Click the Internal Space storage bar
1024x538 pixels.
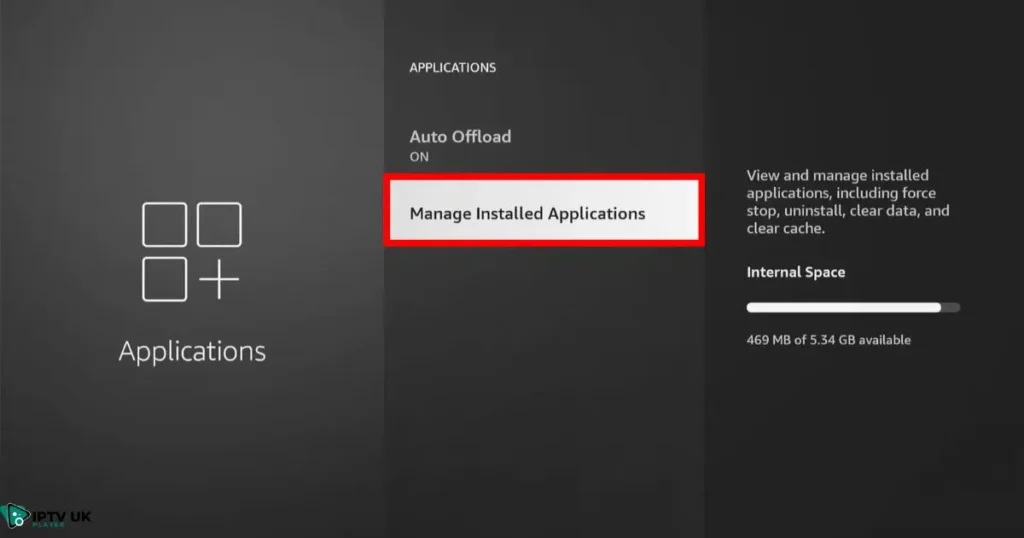pyautogui.click(x=853, y=308)
